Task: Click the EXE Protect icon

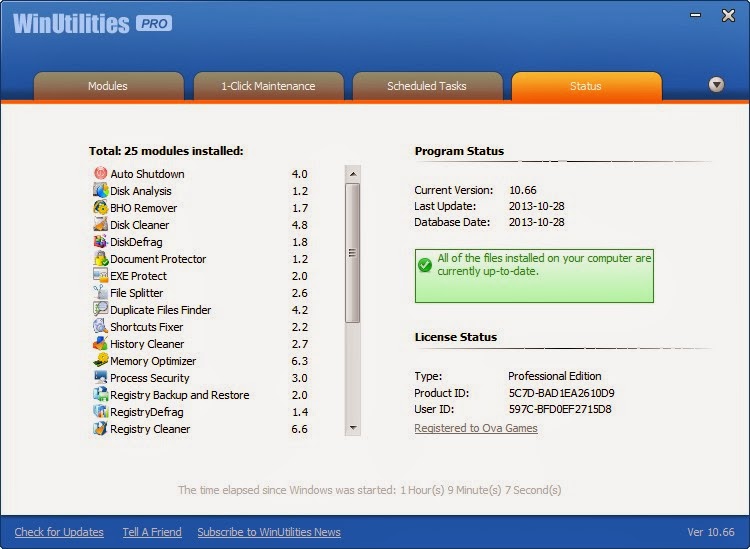Action: [100, 275]
